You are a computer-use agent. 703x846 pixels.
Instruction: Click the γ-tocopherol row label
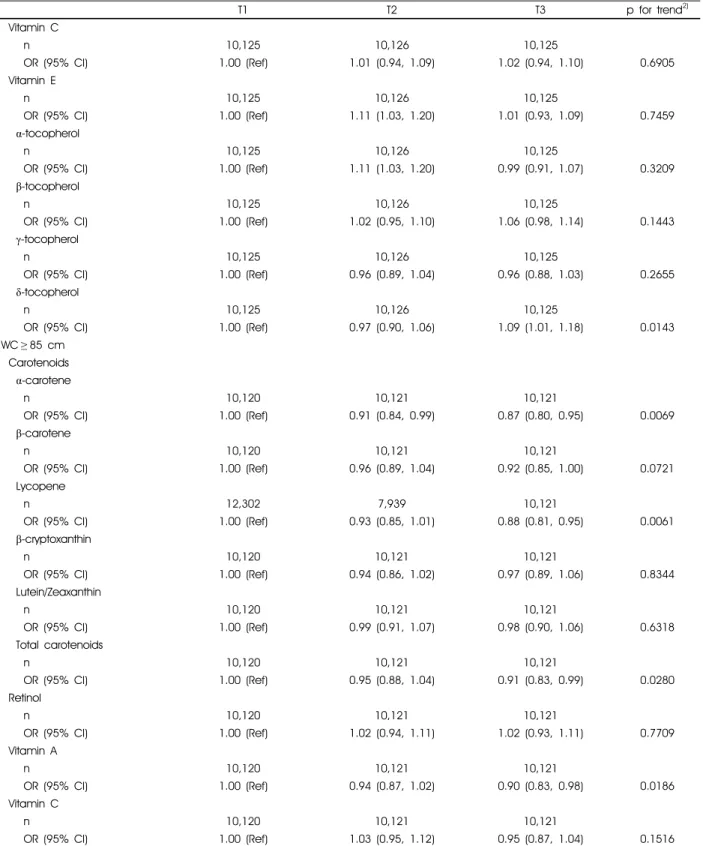tap(47, 239)
